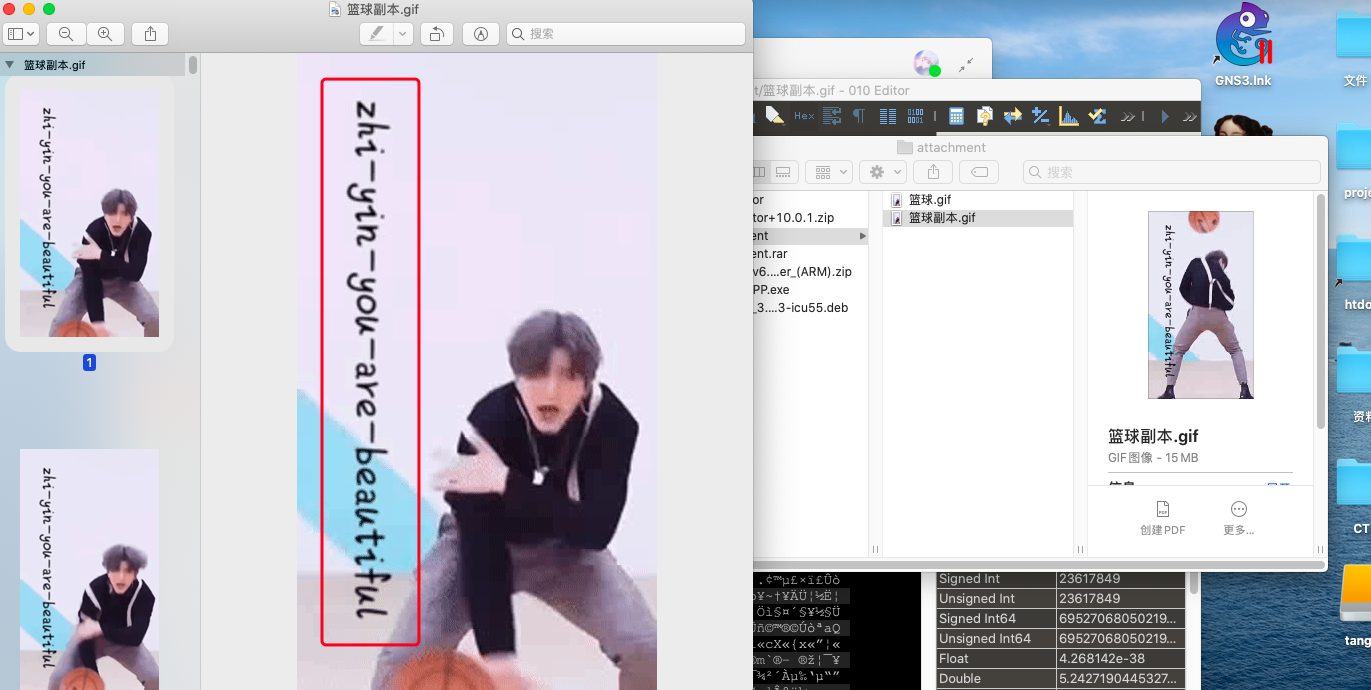Expand the first toolbar overflow chevron in 010 Editor
Image resolution: width=1371 pixels, height=690 pixels.
[1128, 117]
